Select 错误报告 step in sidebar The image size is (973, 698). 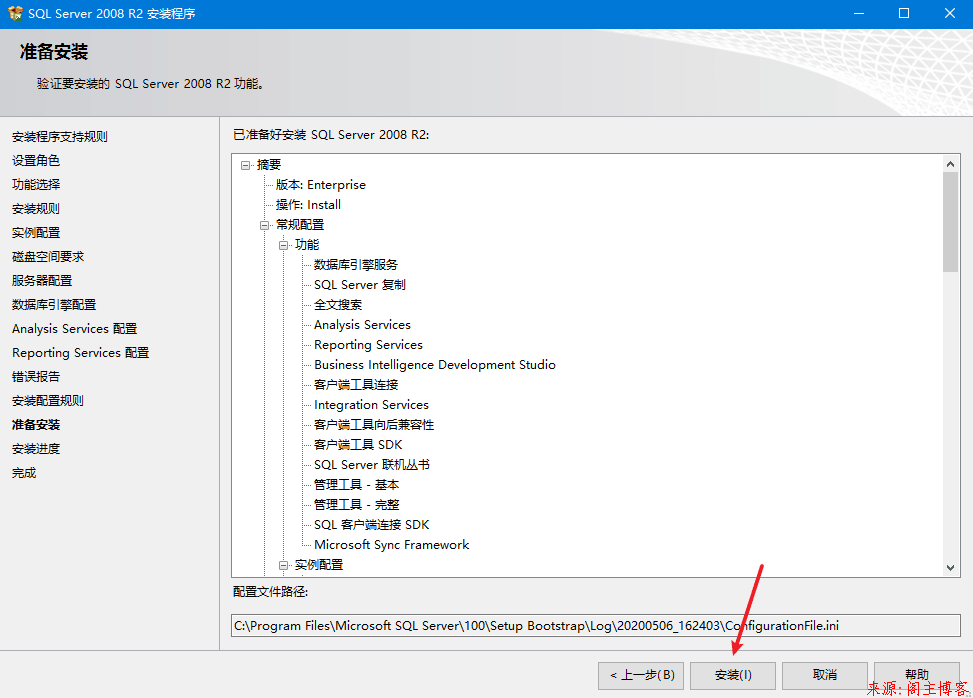36,377
